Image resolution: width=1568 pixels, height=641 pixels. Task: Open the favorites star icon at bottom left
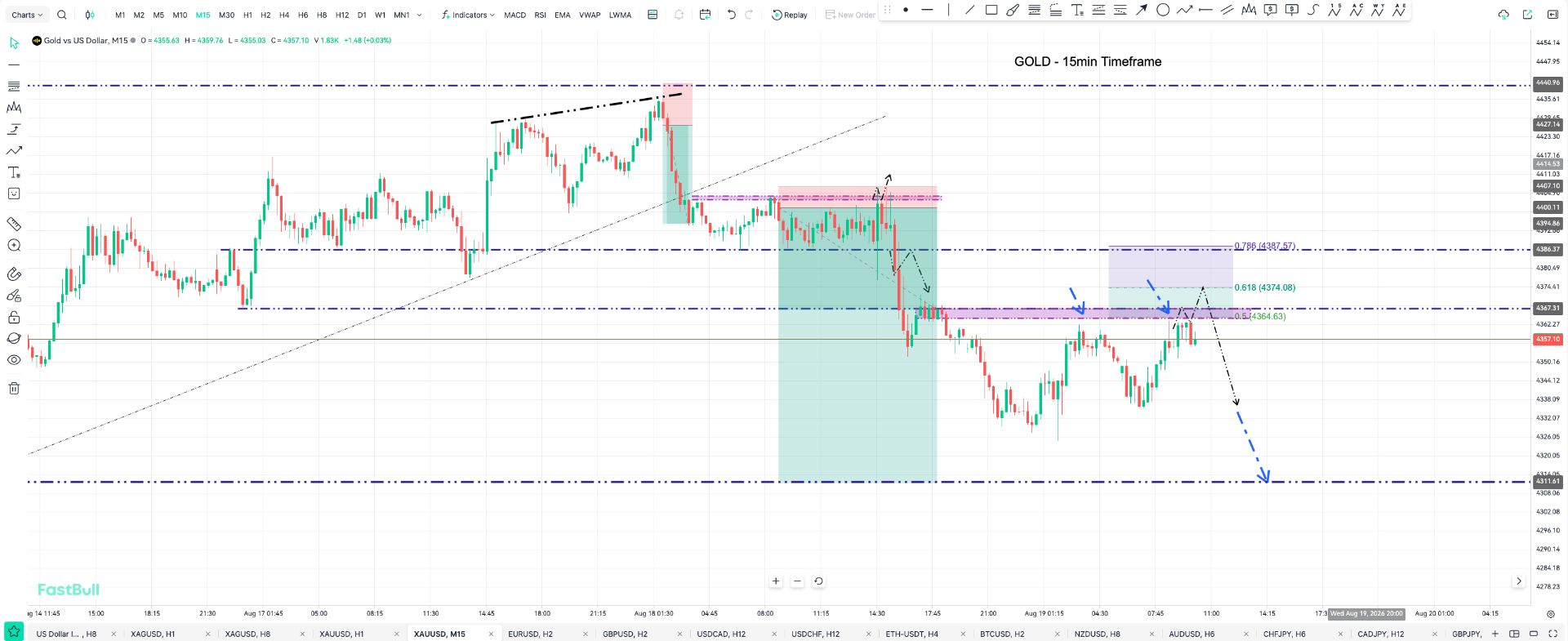coord(14,632)
